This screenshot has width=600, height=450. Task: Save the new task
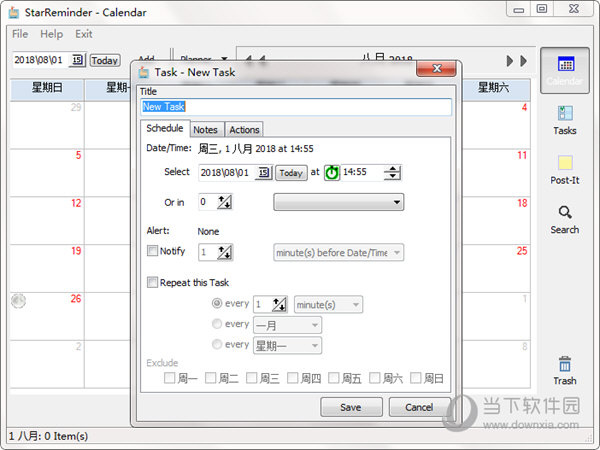[351, 407]
